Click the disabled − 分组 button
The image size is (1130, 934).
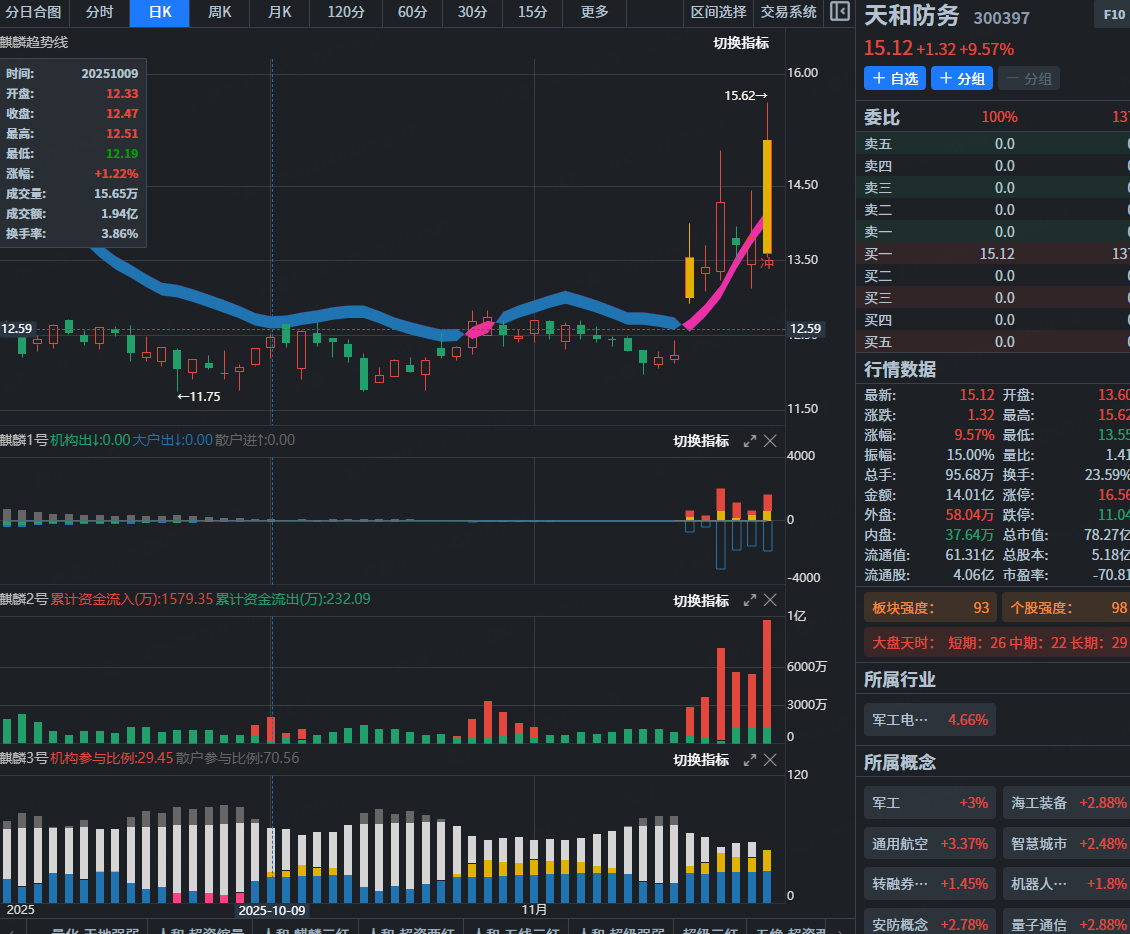coord(1028,78)
